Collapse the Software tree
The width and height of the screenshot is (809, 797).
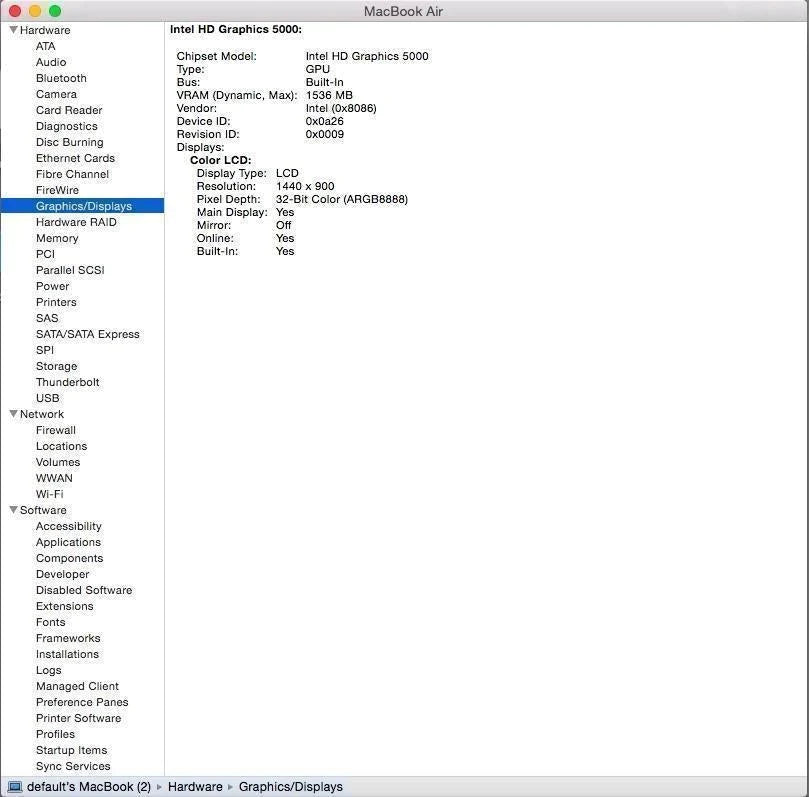pos(13,510)
